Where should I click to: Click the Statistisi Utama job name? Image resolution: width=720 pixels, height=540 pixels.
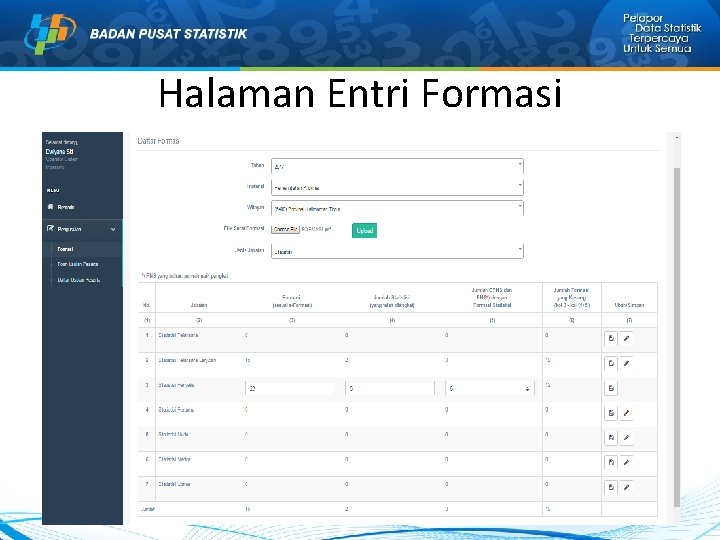coord(174,484)
